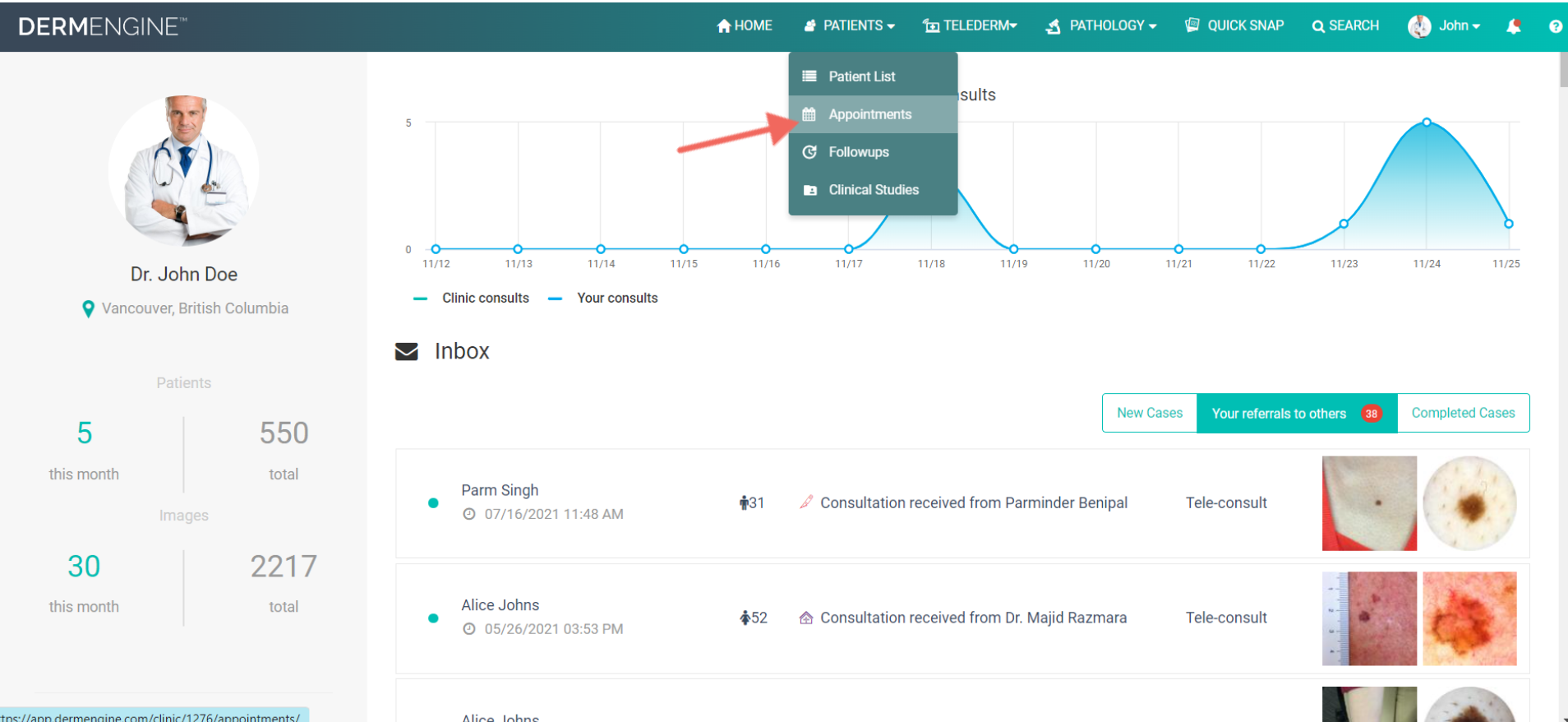Click the Pathology microscope icon
This screenshot has width=1568, height=722.
(x=1053, y=26)
